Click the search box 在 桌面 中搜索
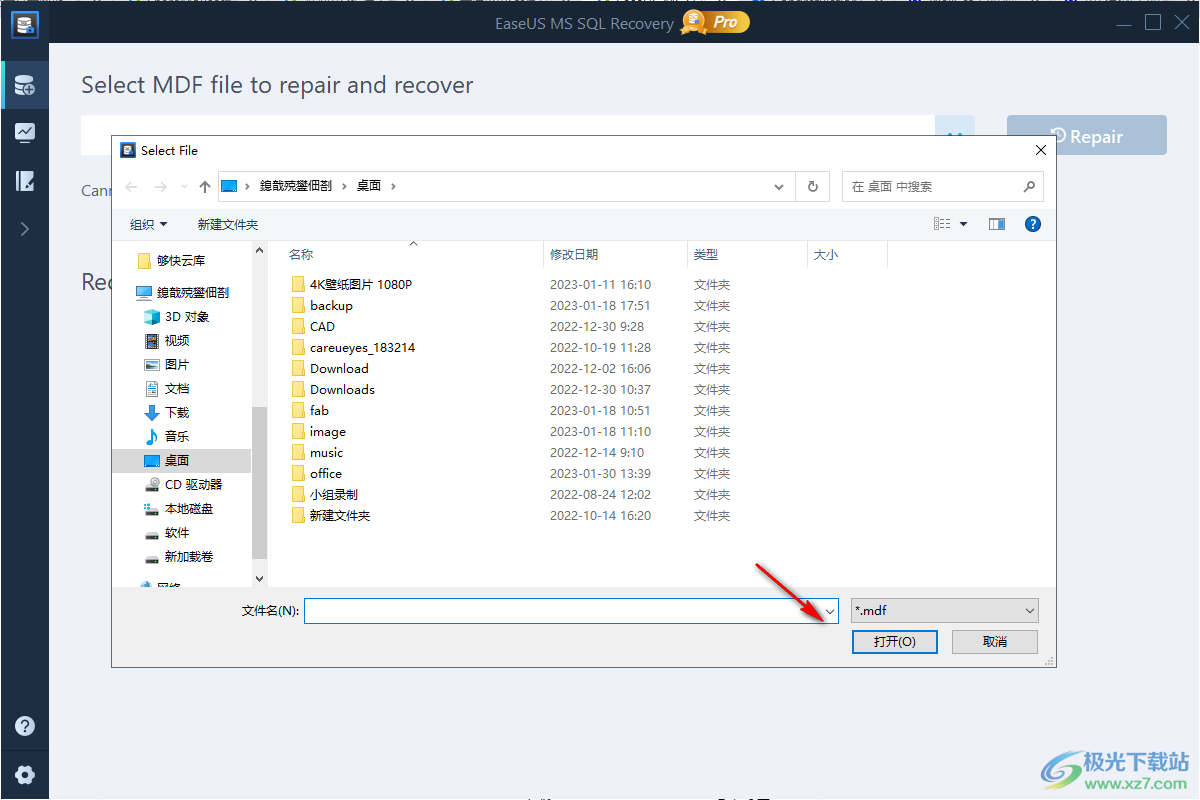The image size is (1200, 800). (x=942, y=187)
